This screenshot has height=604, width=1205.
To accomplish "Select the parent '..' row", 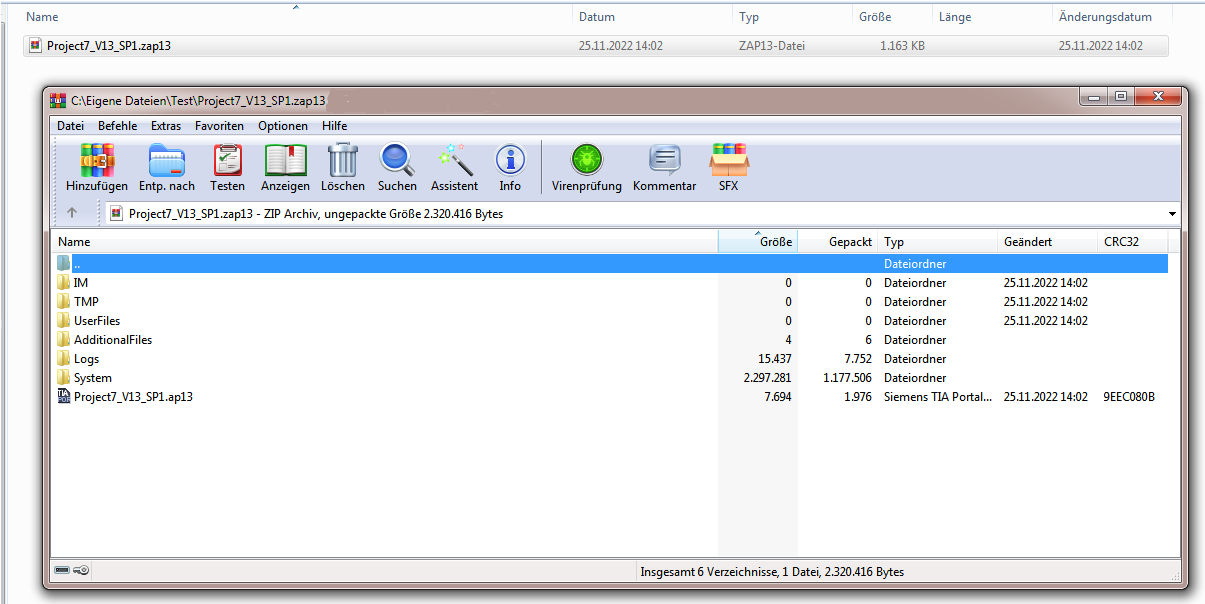I will 610,264.
